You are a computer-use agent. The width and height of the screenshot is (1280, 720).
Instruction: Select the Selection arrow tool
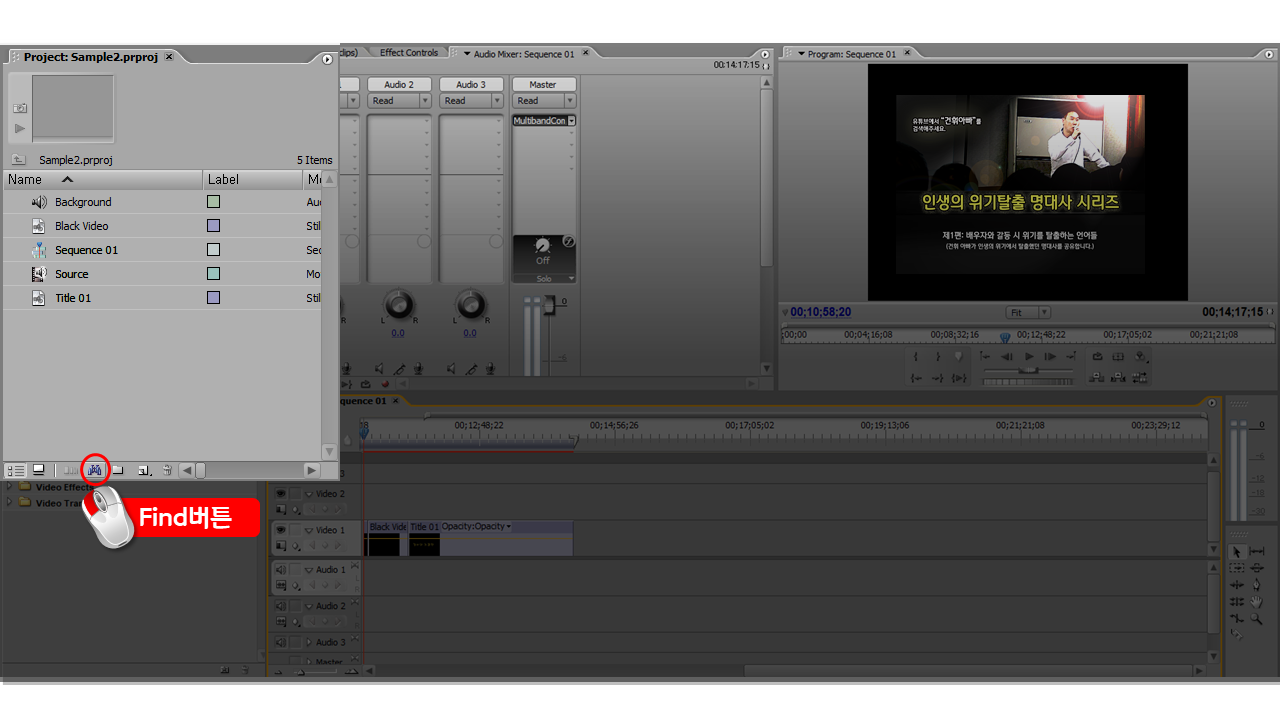1237,551
